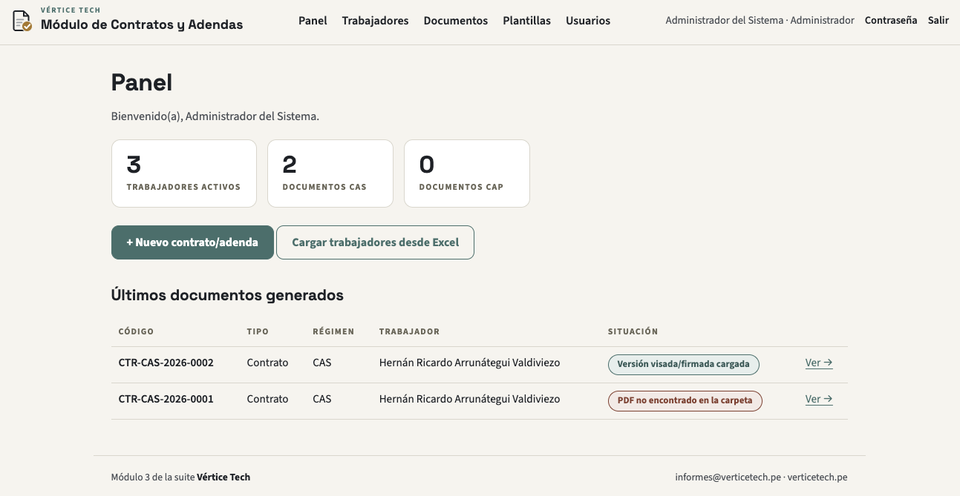Screen dimensions: 960x496
Task: Click the Vértice Tech document logo icon
Action: (22, 21)
